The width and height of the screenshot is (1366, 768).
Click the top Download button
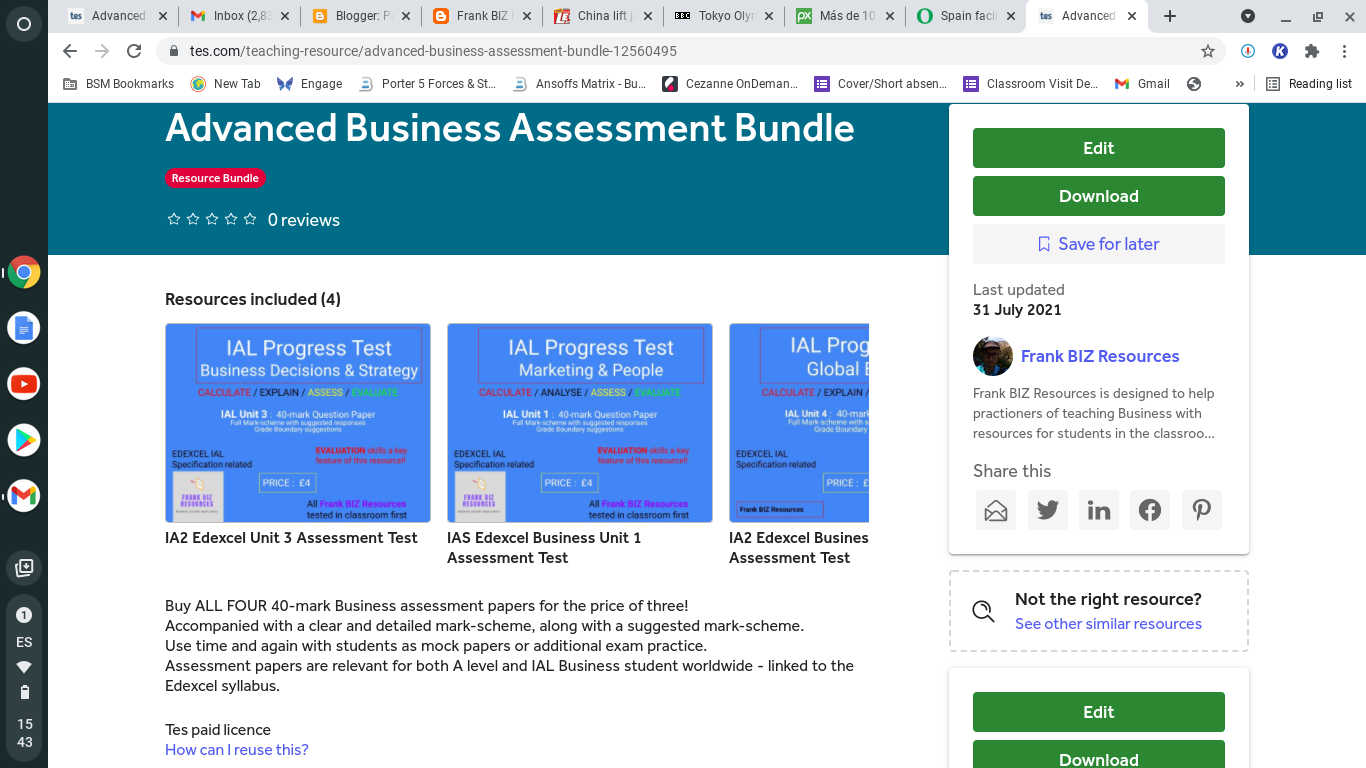(1099, 196)
